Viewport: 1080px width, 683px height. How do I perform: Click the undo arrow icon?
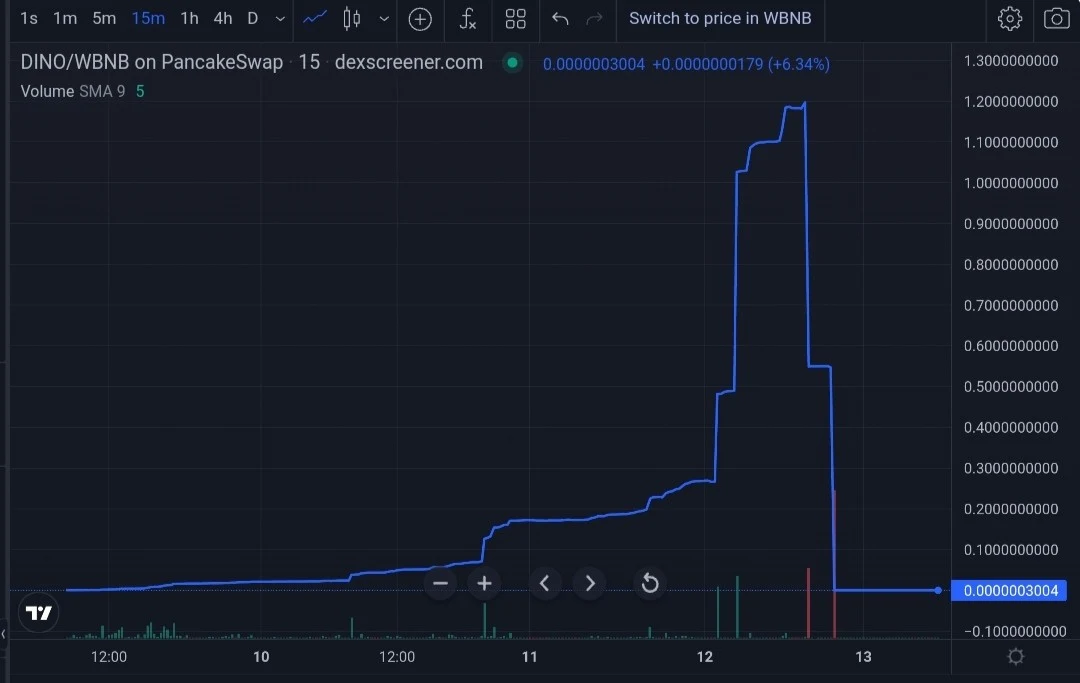[560, 19]
